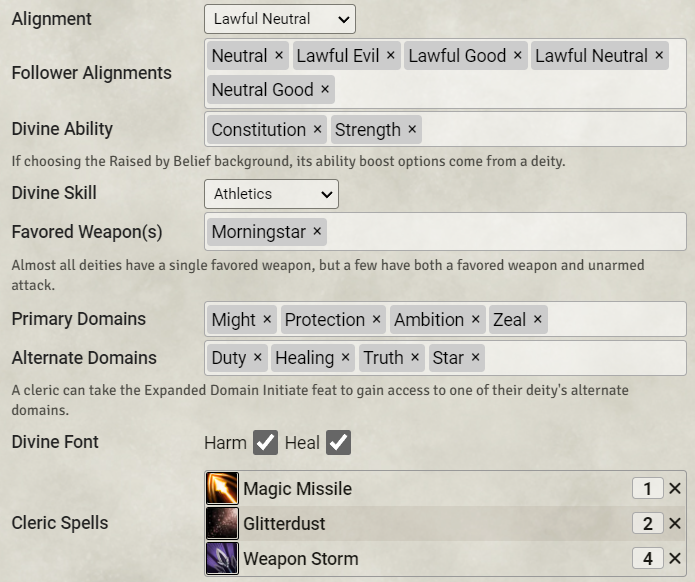Remove the Healing alternate domain tag
695x582 pixels.
(x=345, y=358)
